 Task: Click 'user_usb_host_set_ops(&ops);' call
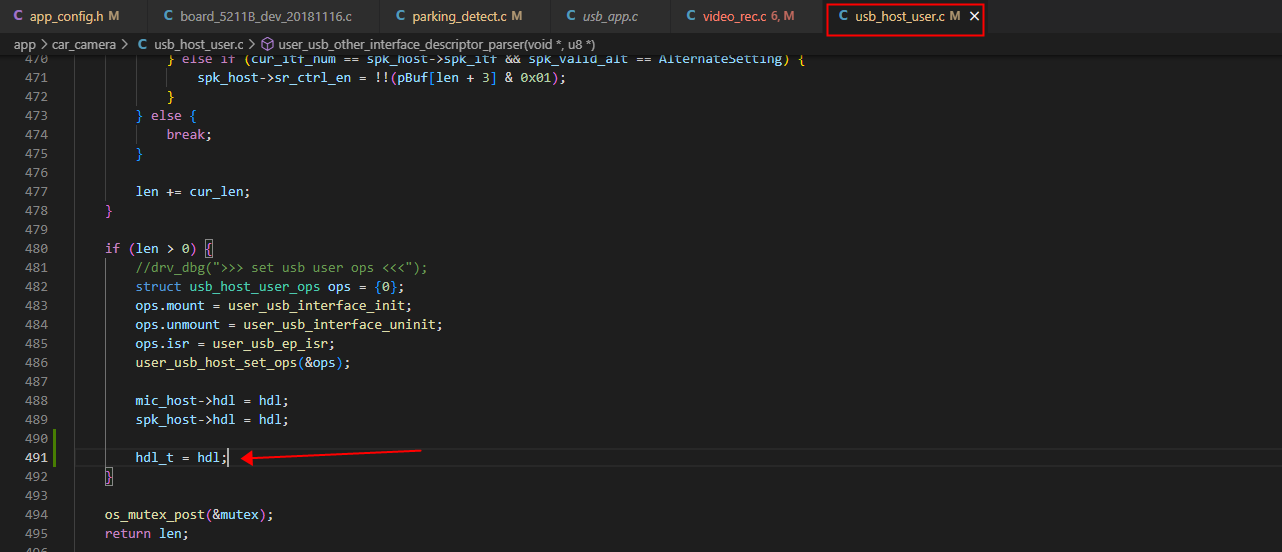coord(243,363)
